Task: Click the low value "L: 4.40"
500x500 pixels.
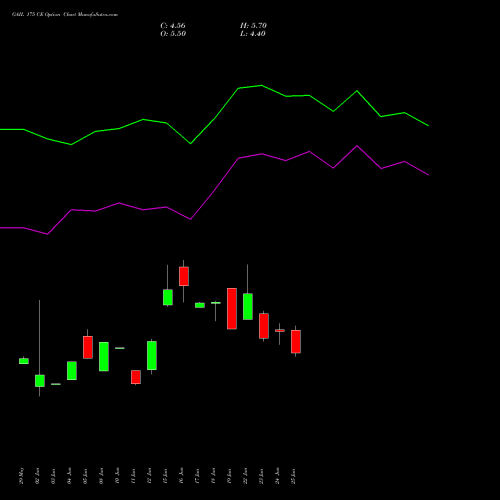Action: click(x=253, y=34)
